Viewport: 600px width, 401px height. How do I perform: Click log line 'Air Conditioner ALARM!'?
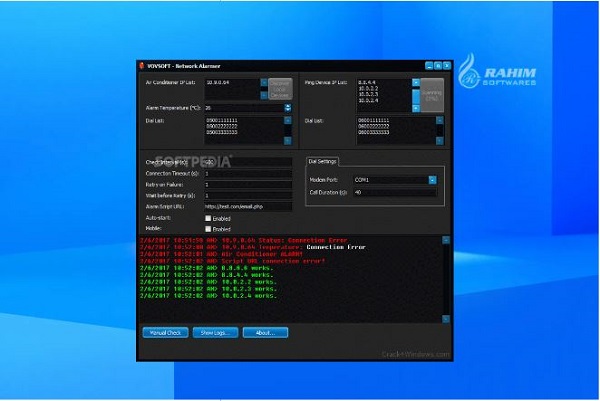pos(221,254)
